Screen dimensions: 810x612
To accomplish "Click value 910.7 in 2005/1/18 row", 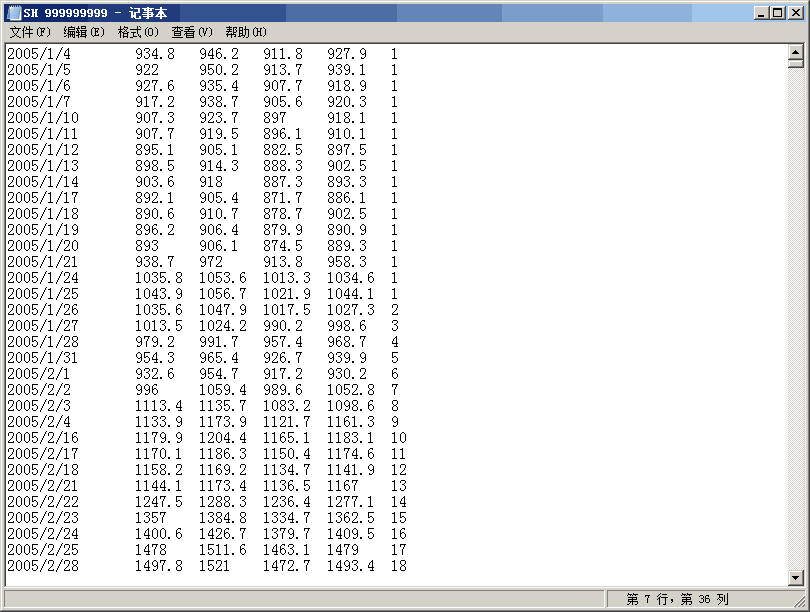I will (x=219, y=214).
